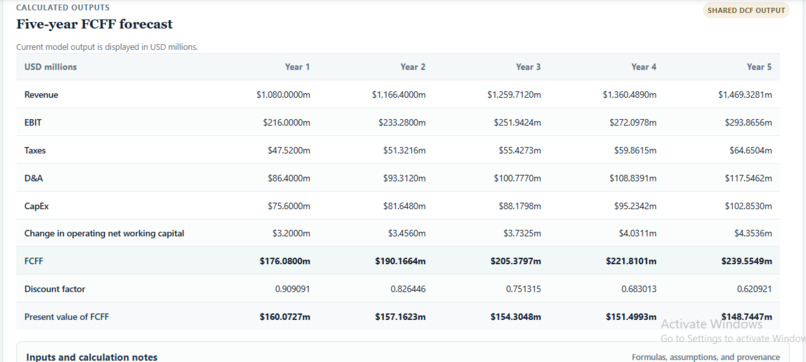Select the CALCULATED OUTPUTS label

click(x=63, y=8)
